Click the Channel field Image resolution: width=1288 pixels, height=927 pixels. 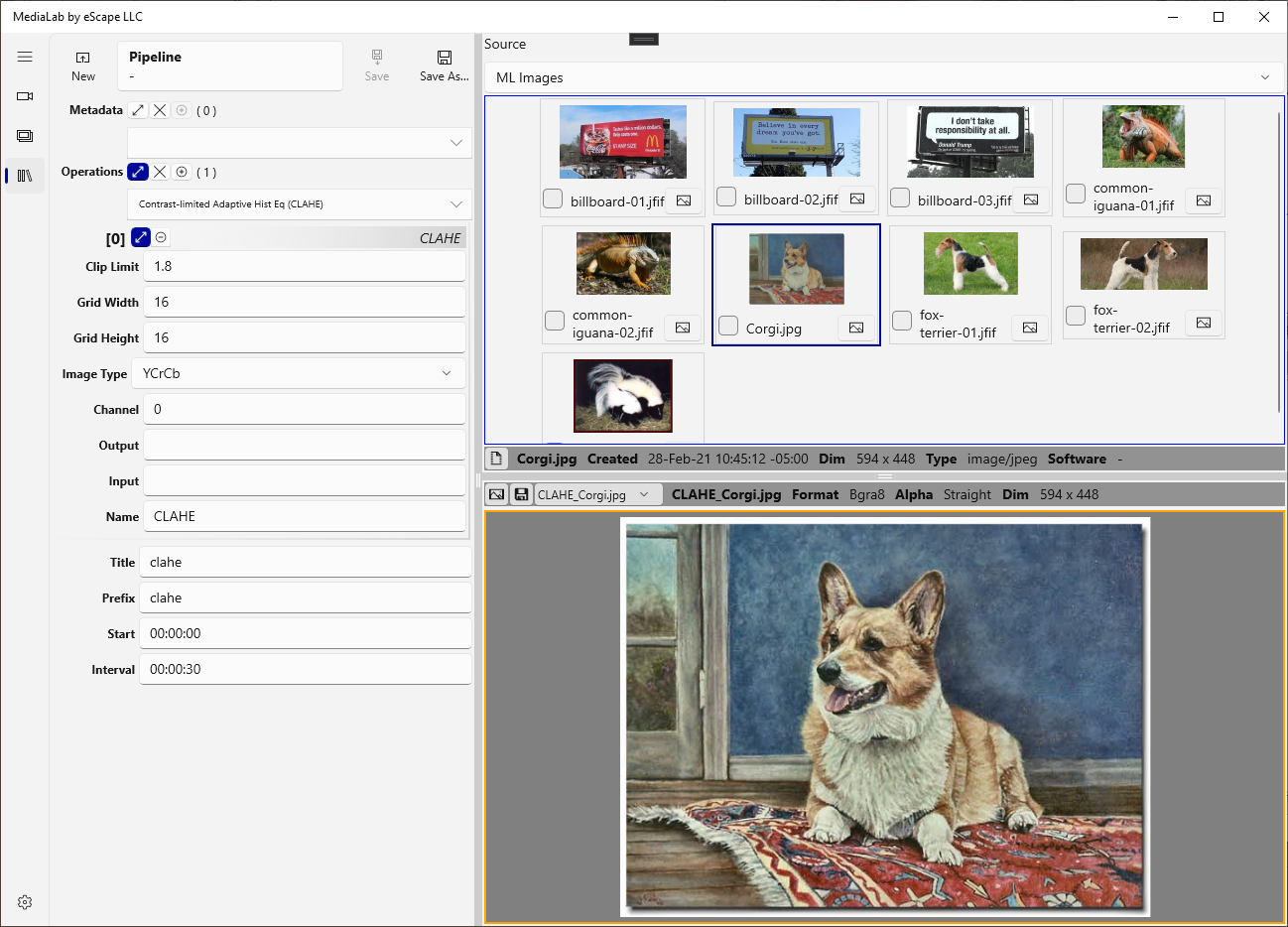point(305,409)
